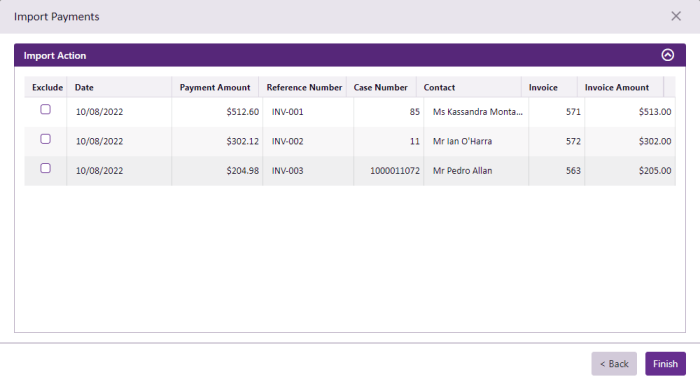Select the Ms Kassandra Monta... contact cell

(x=476, y=112)
